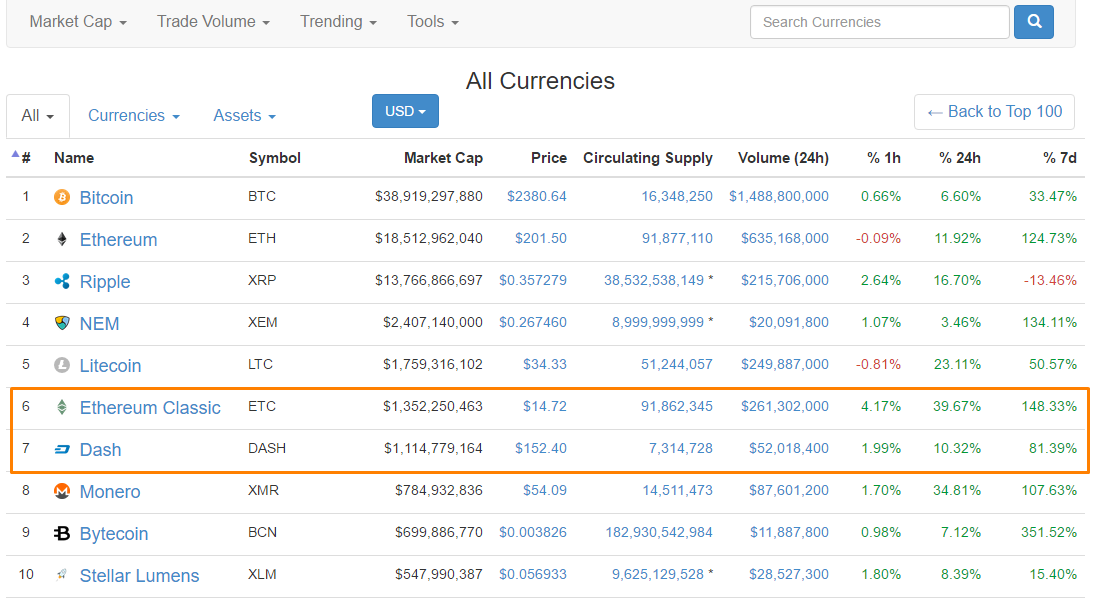Click Monero supply 14,511,473
This screenshot has height=598, width=1094.
pyautogui.click(x=677, y=490)
